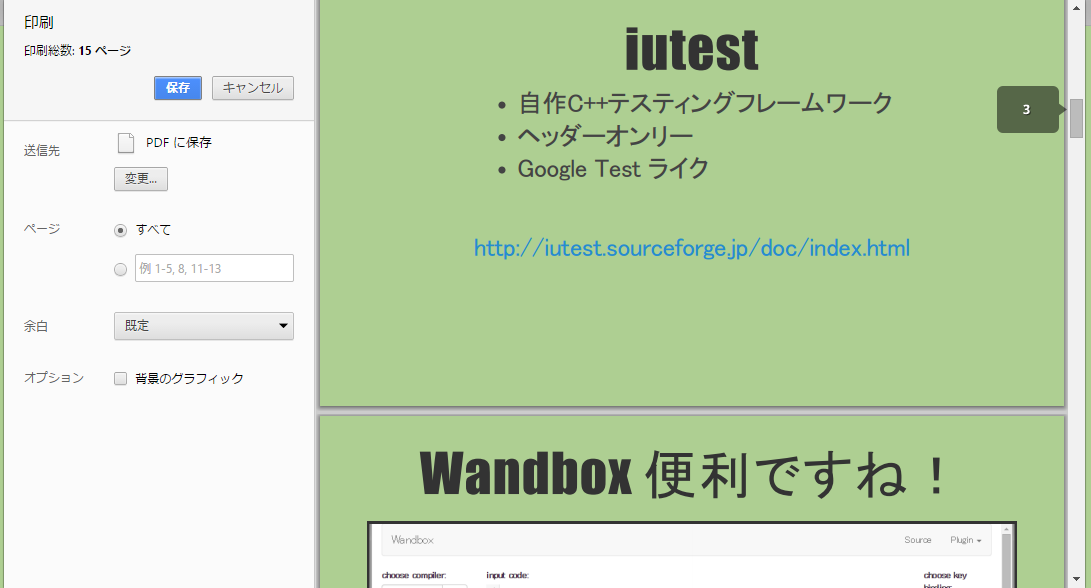This screenshot has width=1091, height=588.
Task: Focus the page range input field
Action: tap(214, 268)
